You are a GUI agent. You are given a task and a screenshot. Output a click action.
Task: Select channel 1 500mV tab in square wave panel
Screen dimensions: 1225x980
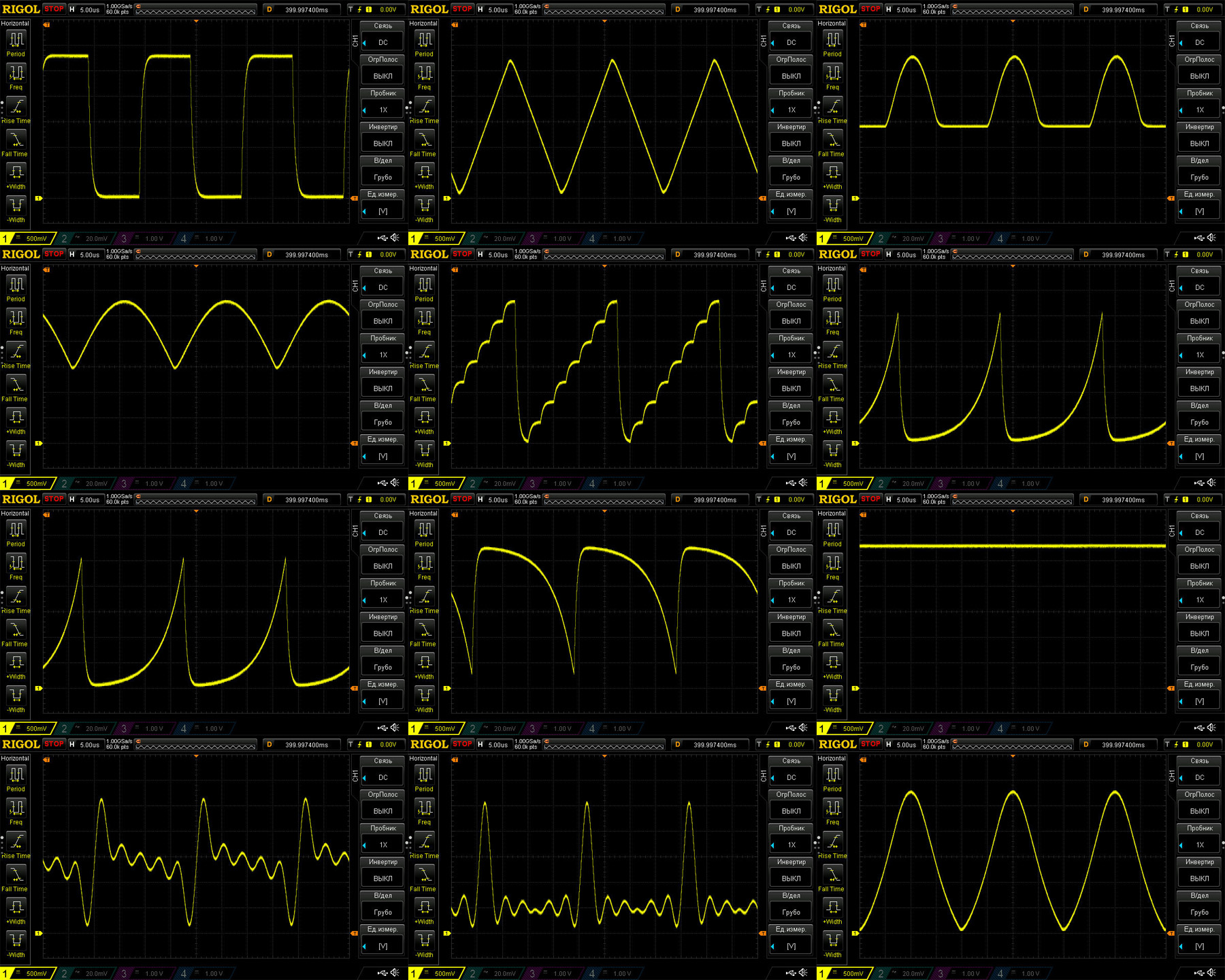click(x=27, y=238)
